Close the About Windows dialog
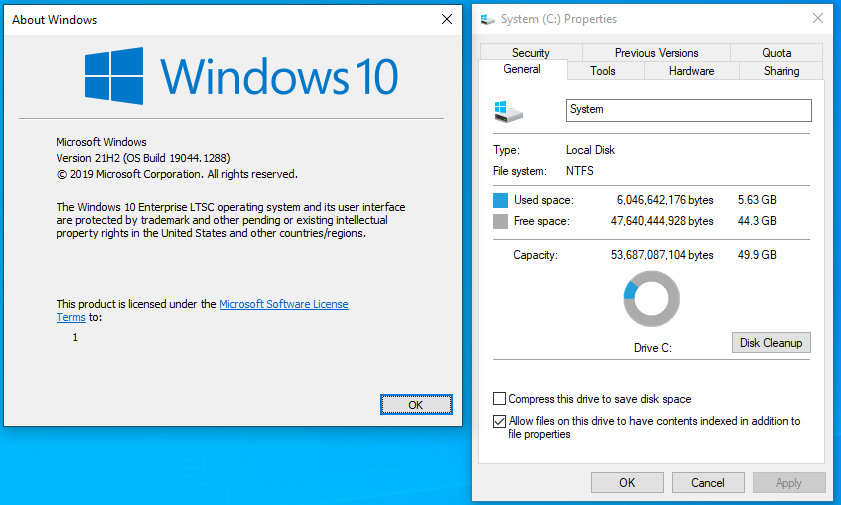This screenshot has height=505, width=841. click(x=447, y=19)
